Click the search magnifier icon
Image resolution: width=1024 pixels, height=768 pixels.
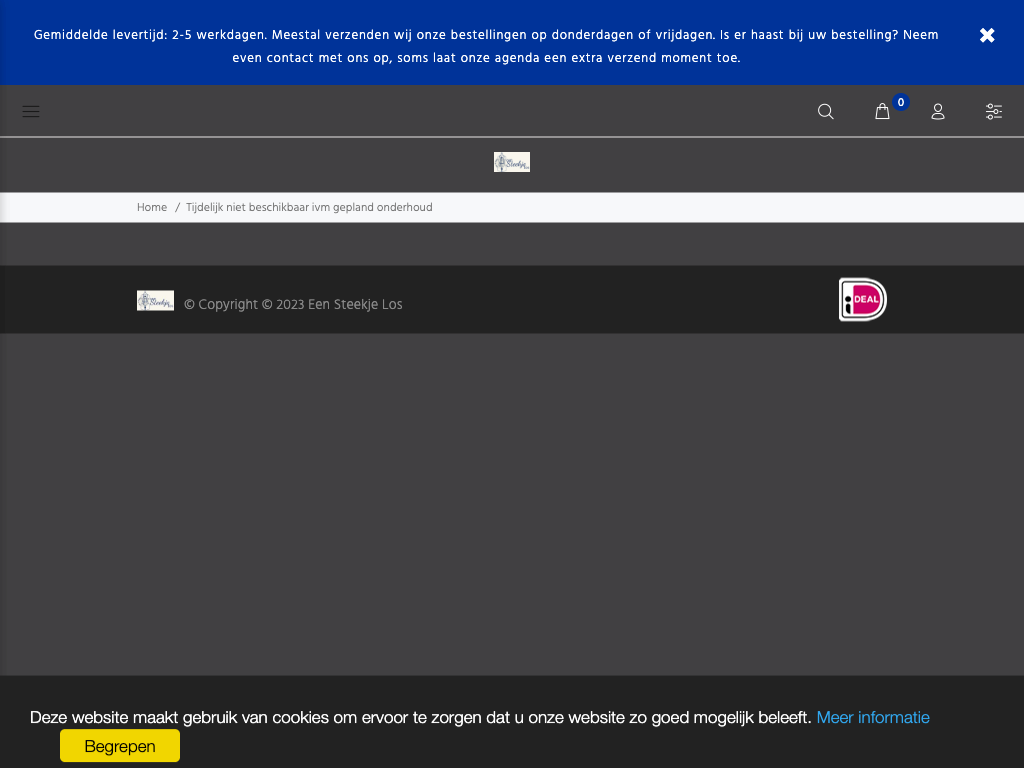(x=825, y=111)
